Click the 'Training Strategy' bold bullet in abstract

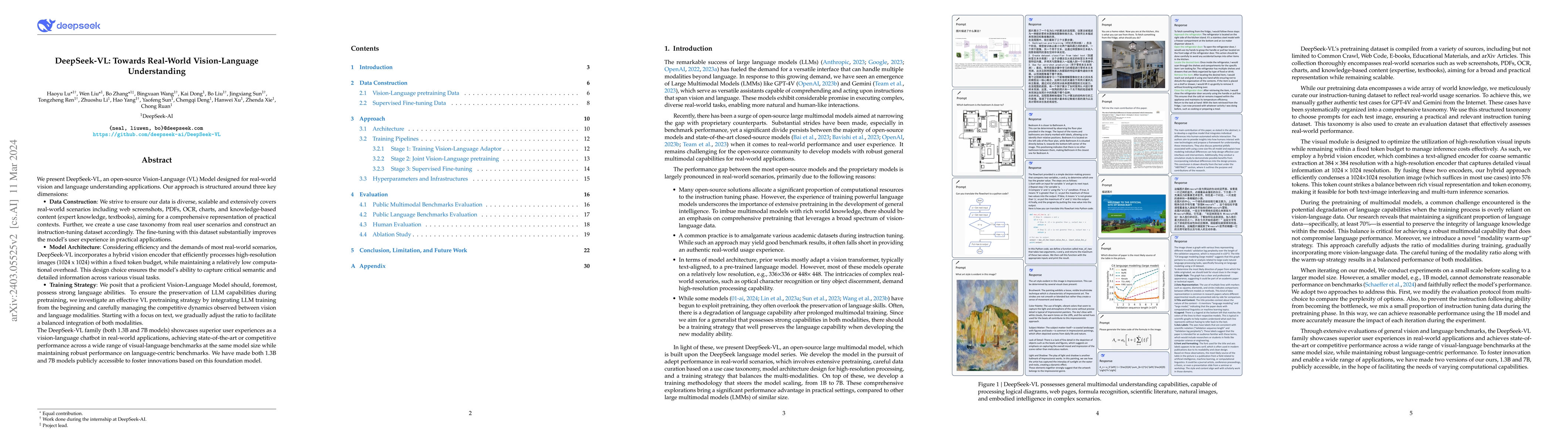click(73, 285)
